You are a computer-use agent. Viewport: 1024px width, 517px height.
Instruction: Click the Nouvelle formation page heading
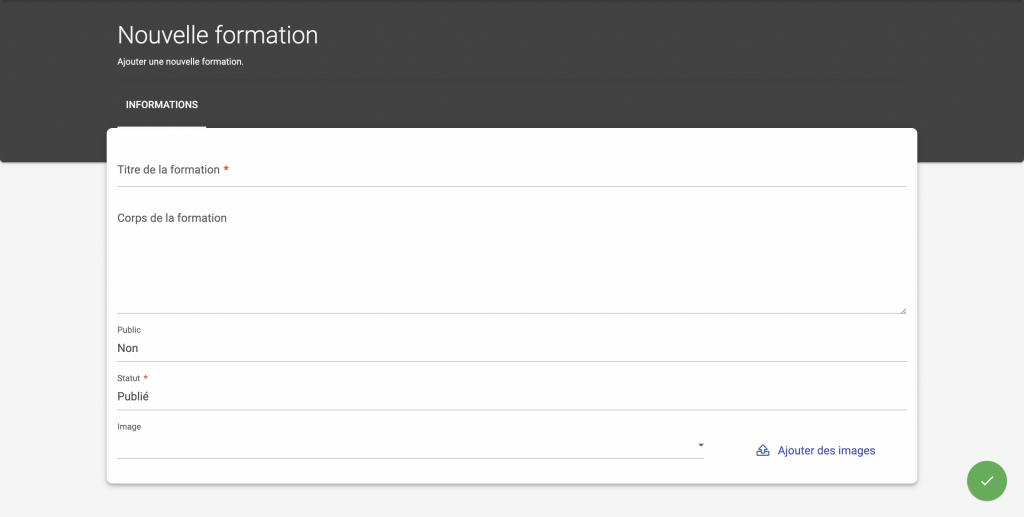(x=217, y=35)
